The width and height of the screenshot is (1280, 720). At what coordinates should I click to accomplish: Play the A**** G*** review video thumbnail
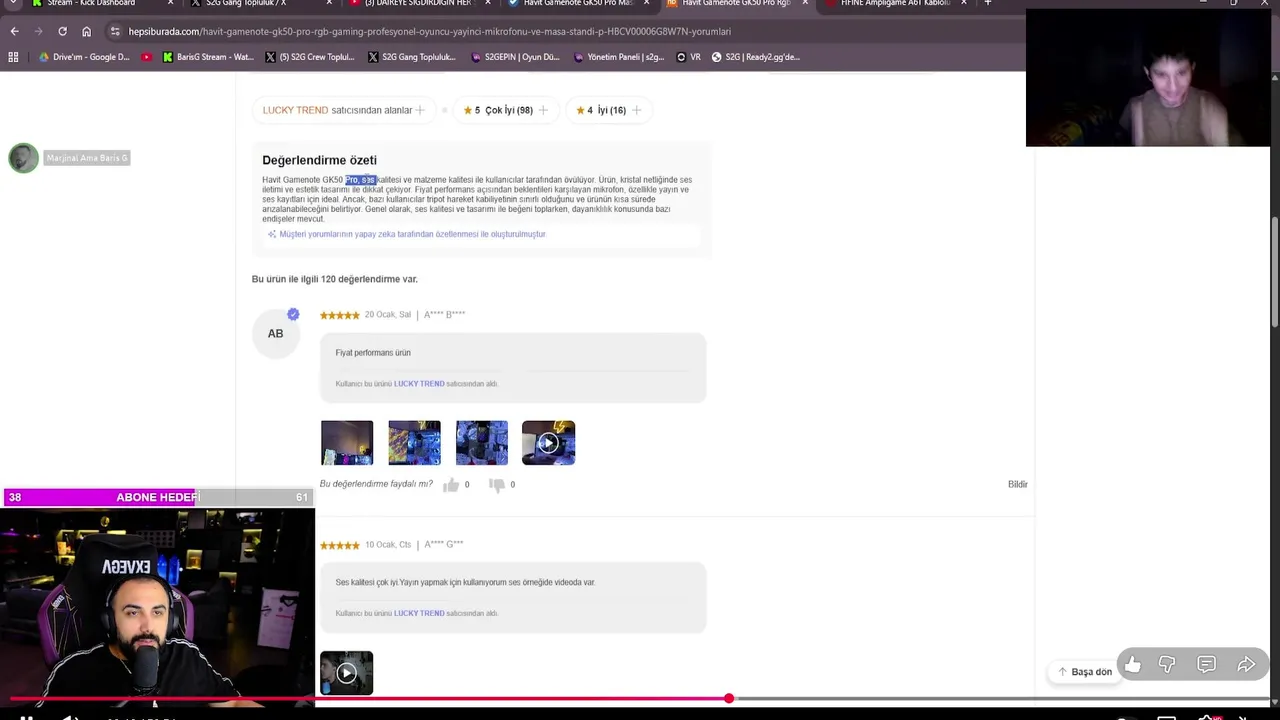tap(347, 673)
